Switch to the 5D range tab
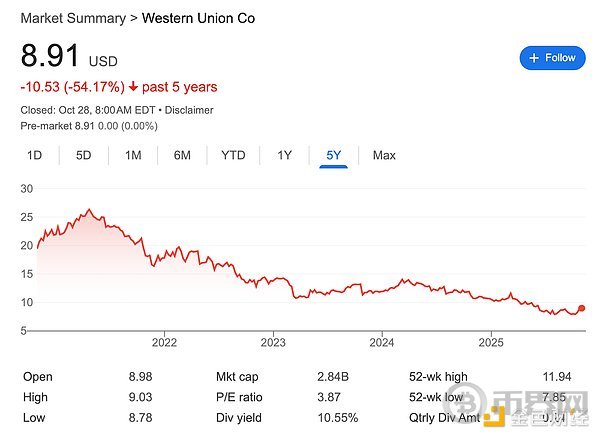The image size is (600, 438). [x=84, y=155]
